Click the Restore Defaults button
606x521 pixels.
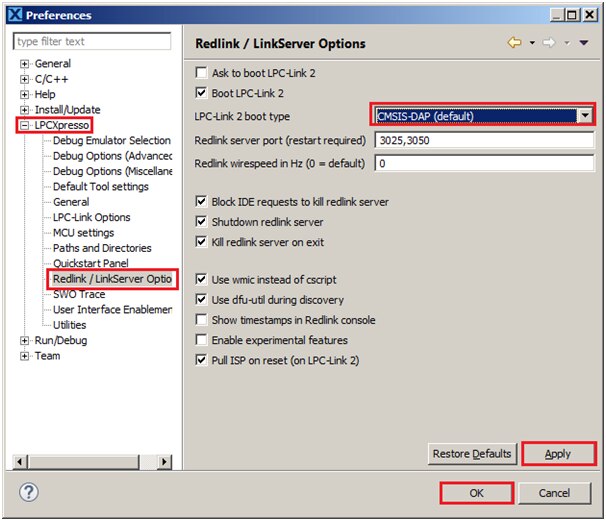472,454
